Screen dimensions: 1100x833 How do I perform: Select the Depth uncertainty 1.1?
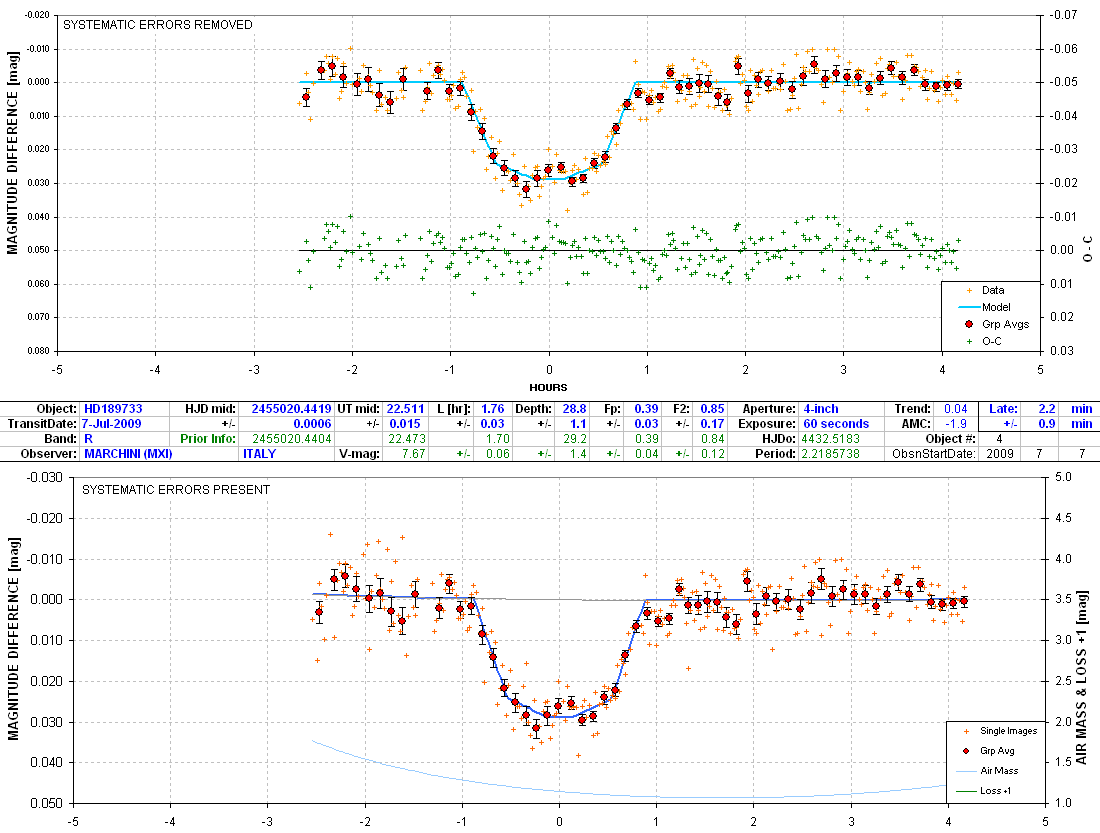point(578,424)
